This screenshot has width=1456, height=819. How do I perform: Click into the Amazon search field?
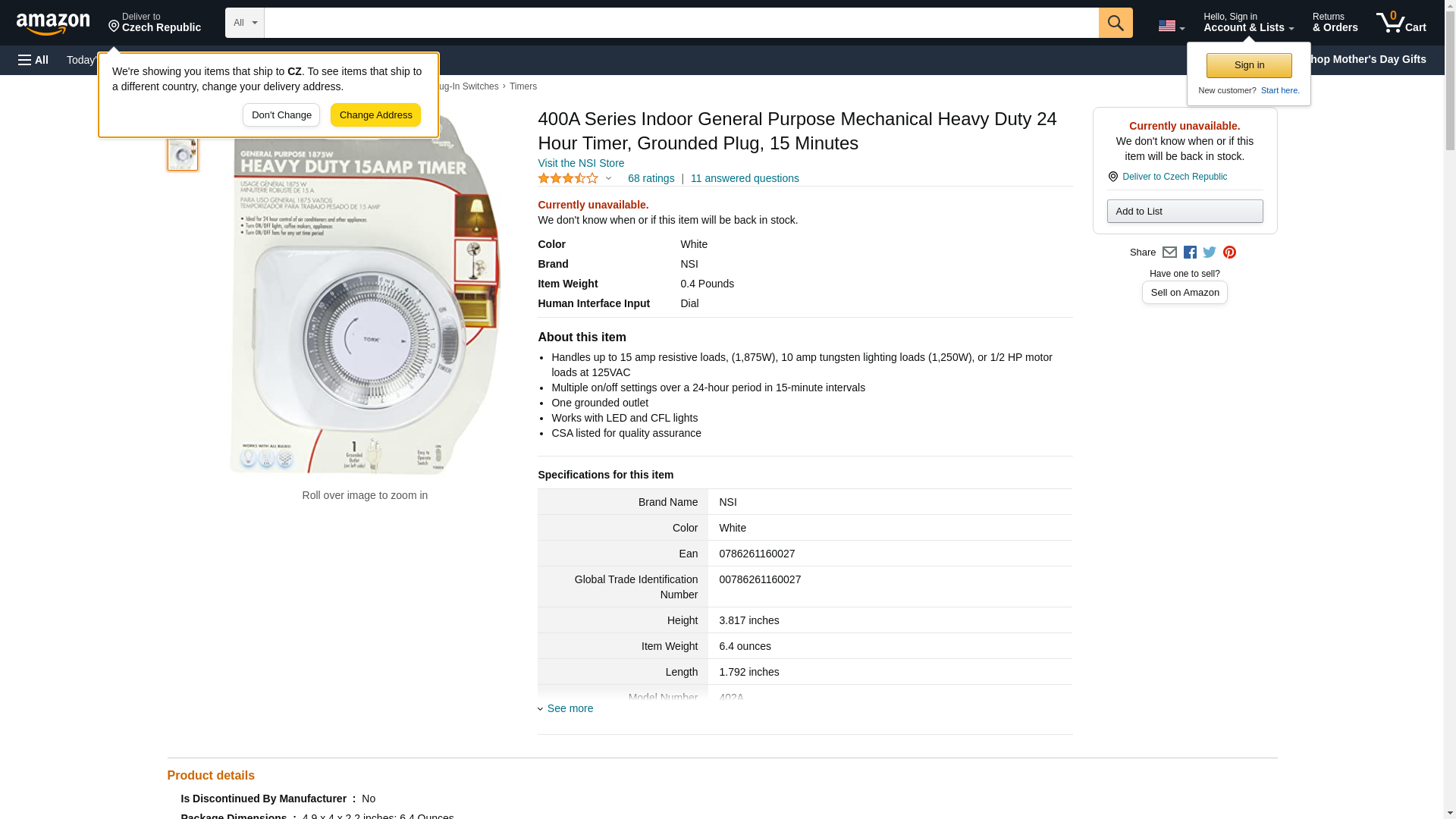(681, 23)
